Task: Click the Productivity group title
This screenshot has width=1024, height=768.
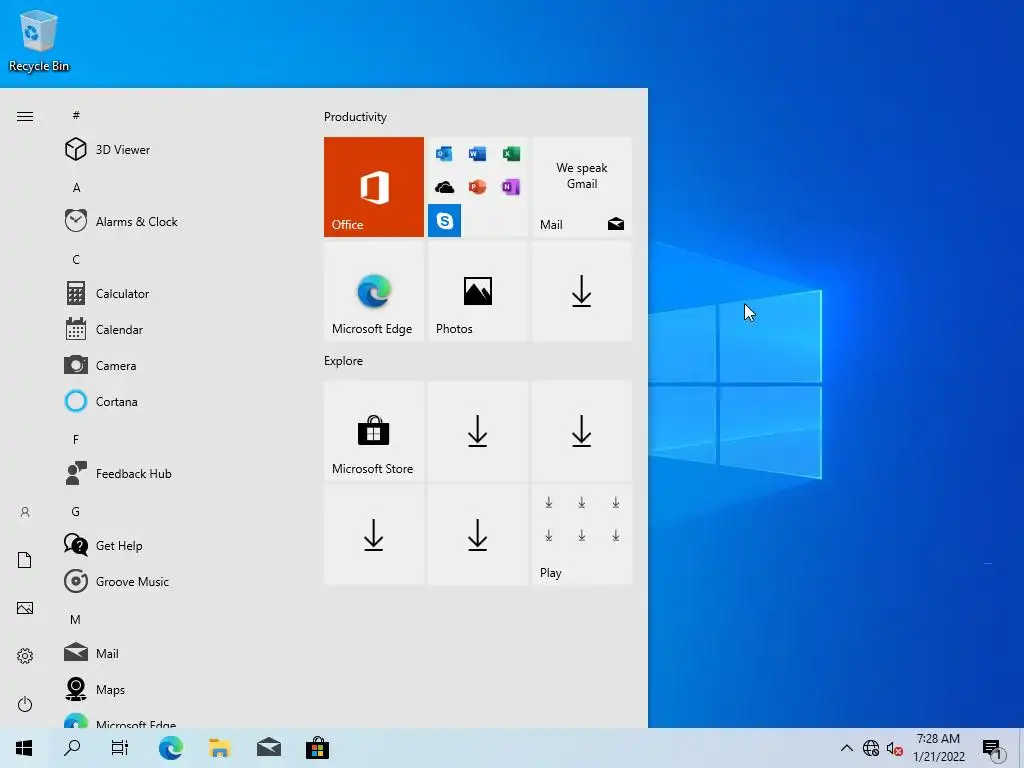Action: point(355,117)
